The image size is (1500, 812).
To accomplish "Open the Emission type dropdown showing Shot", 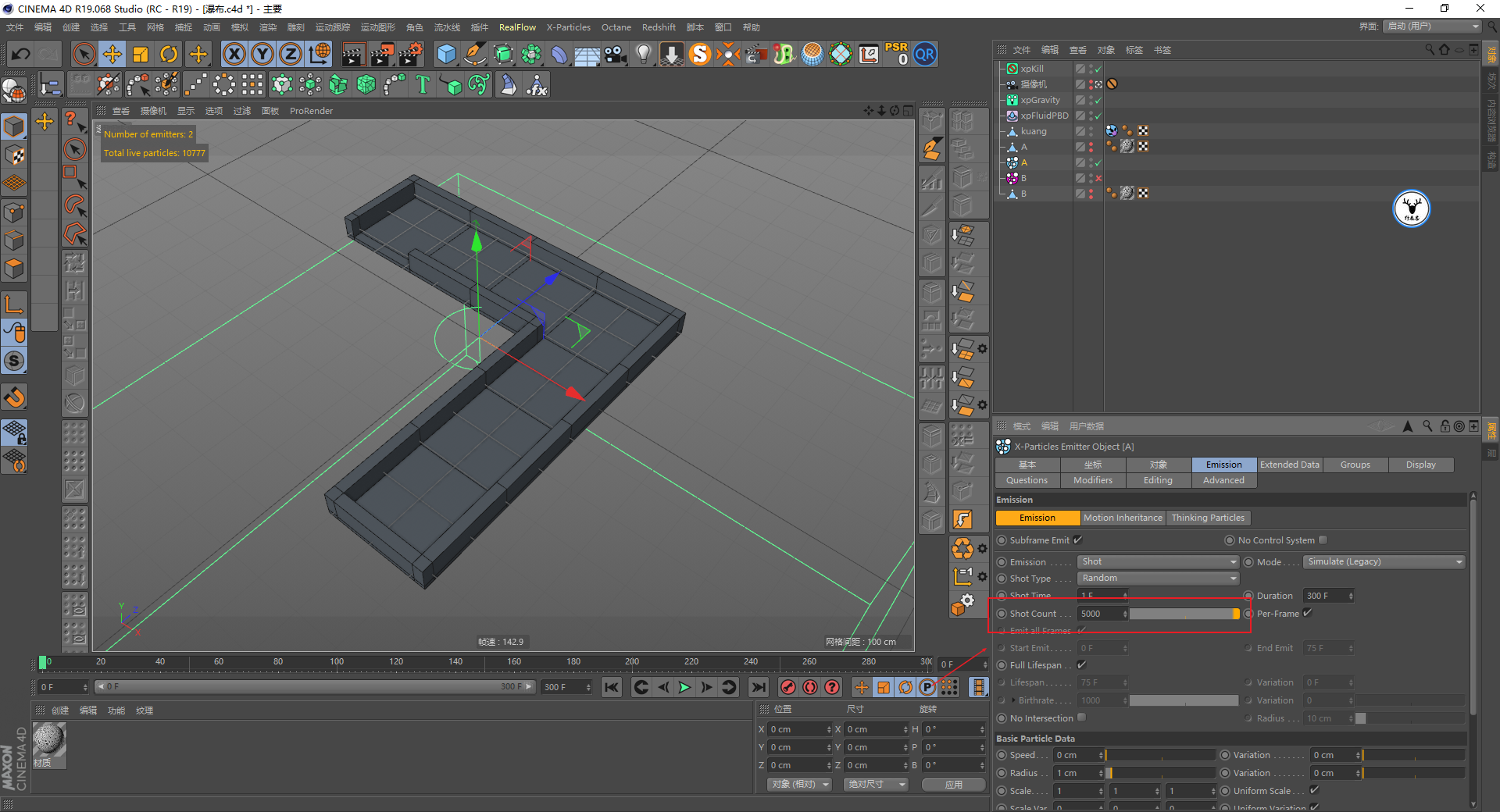I will [1158, 561].
